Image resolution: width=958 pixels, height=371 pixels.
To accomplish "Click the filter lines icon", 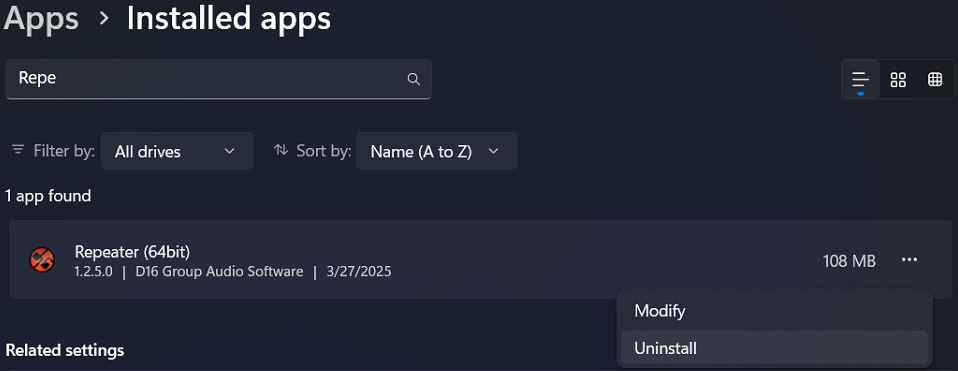I will 19,150.
